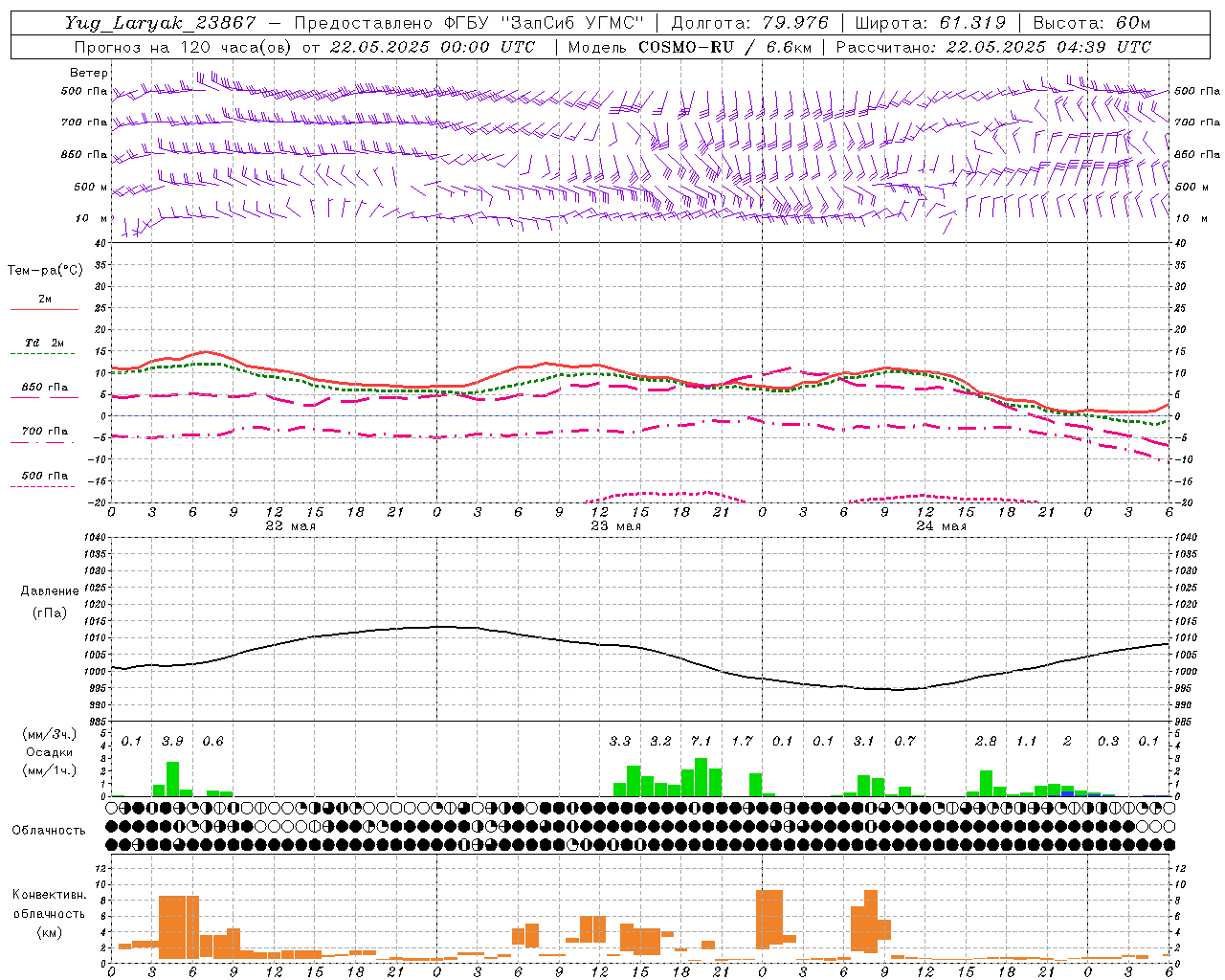Select the 0.6 precipitation total
The width and height of the screenshot is (1225, 980).
coord(213,741)
